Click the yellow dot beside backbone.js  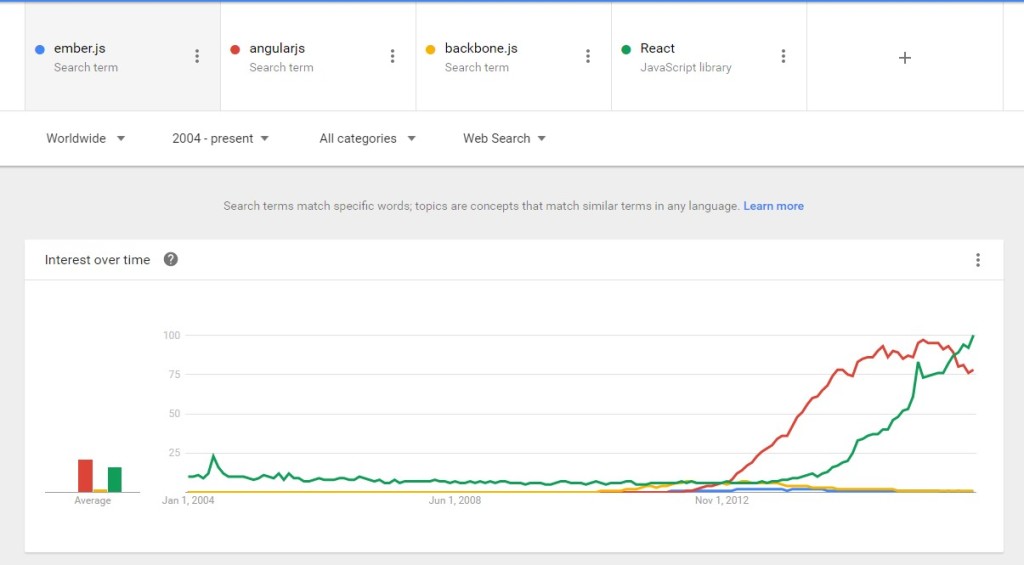(430, 49)
